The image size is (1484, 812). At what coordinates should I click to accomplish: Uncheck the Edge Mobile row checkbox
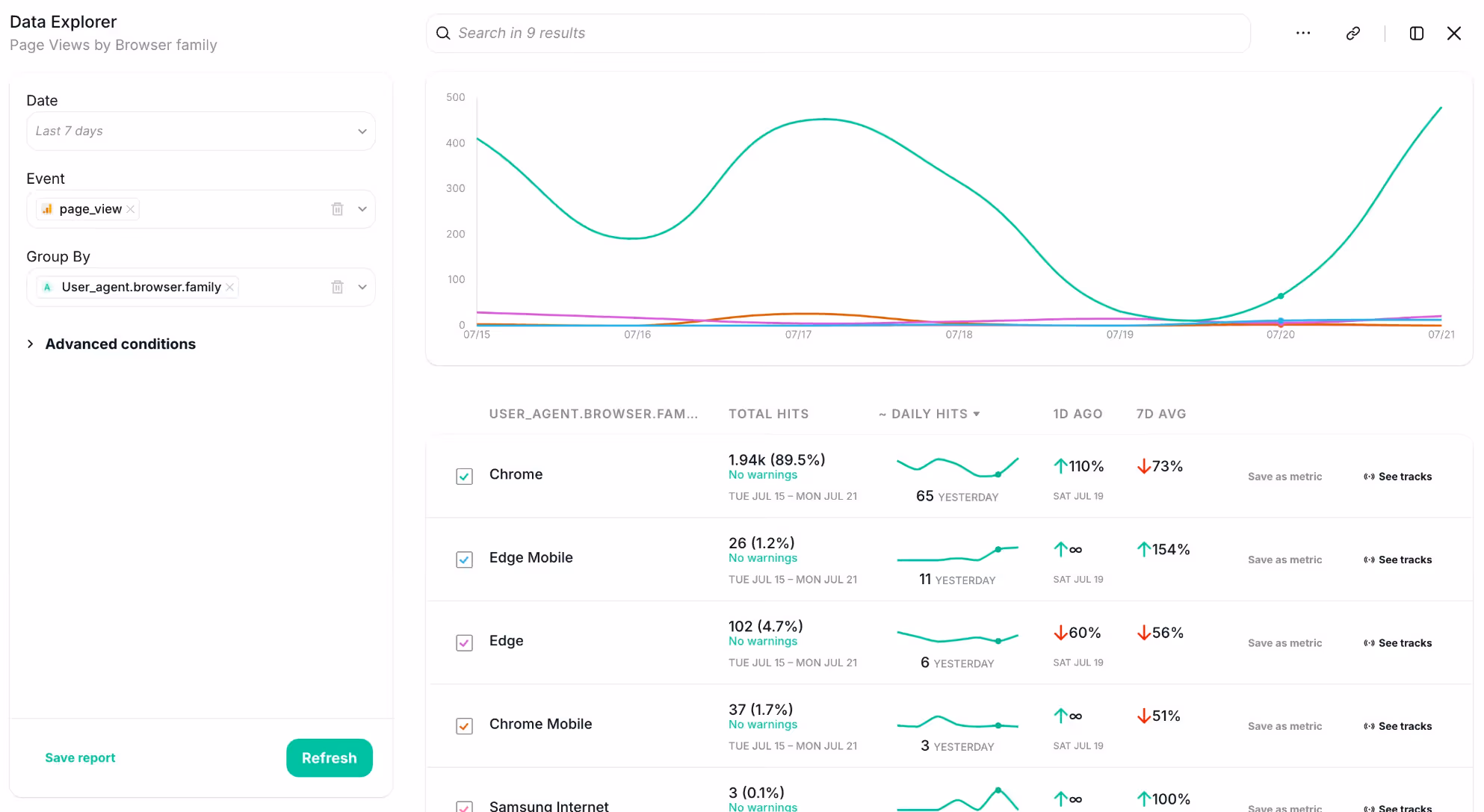(464, 560)
